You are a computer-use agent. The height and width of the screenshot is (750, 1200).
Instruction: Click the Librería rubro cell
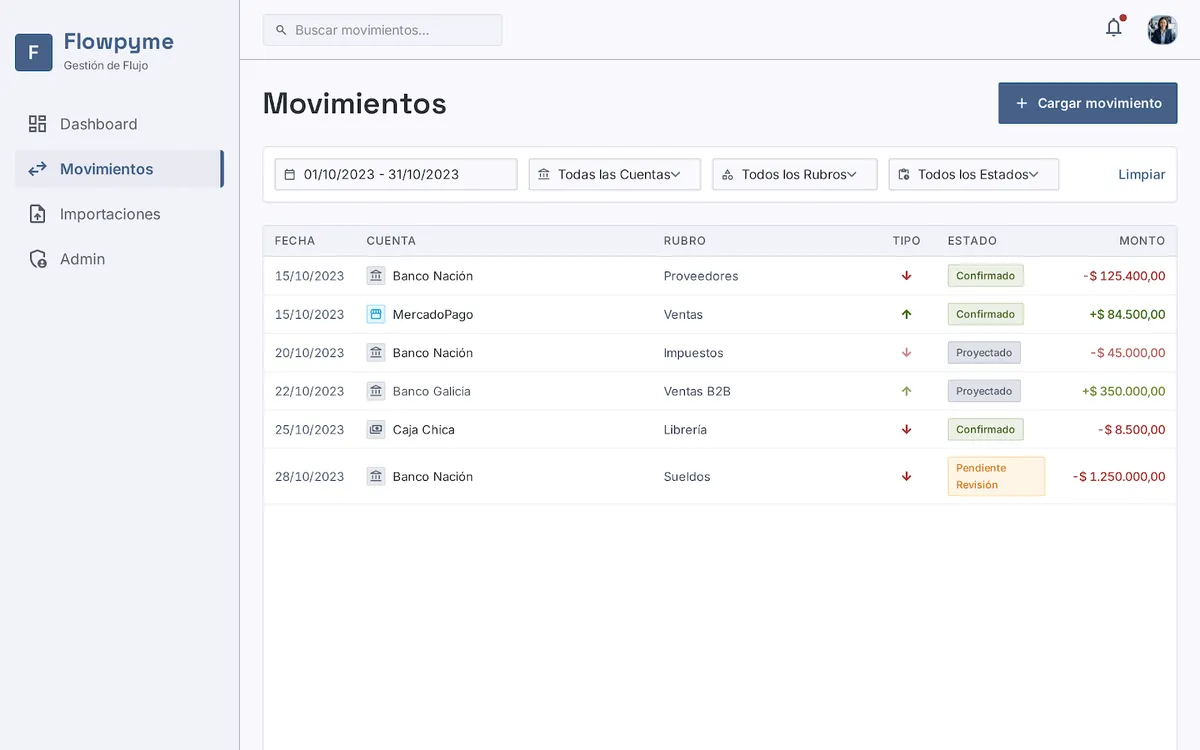(x=685, y=429)
